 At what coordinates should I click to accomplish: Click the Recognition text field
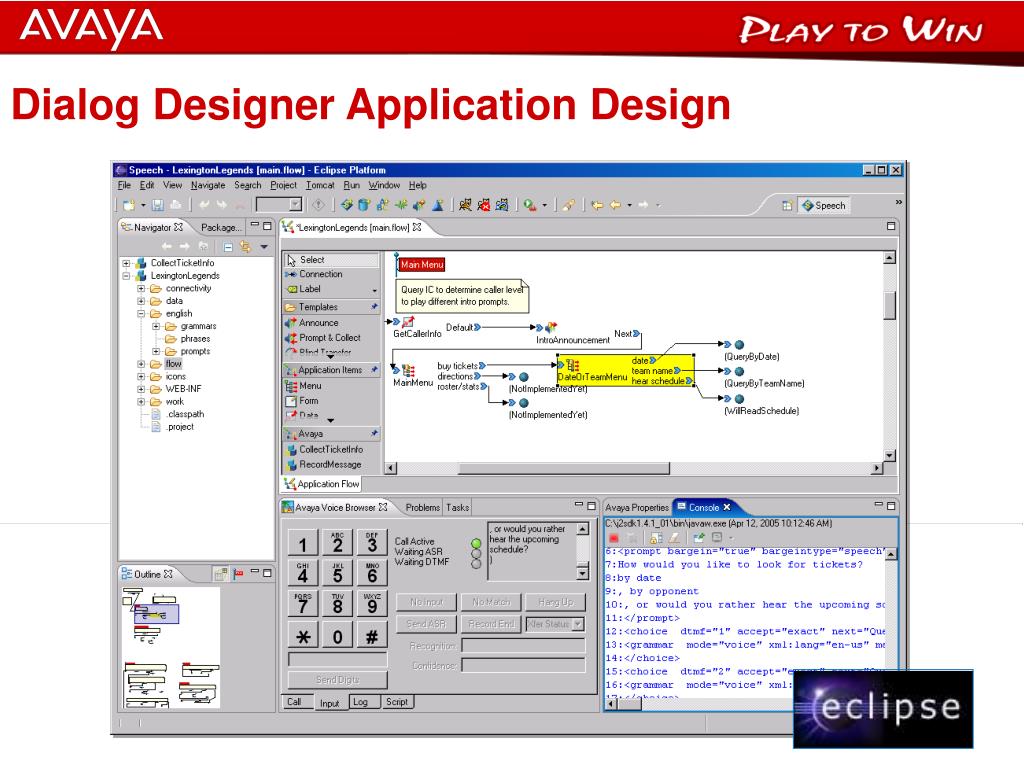coord(524,645)
